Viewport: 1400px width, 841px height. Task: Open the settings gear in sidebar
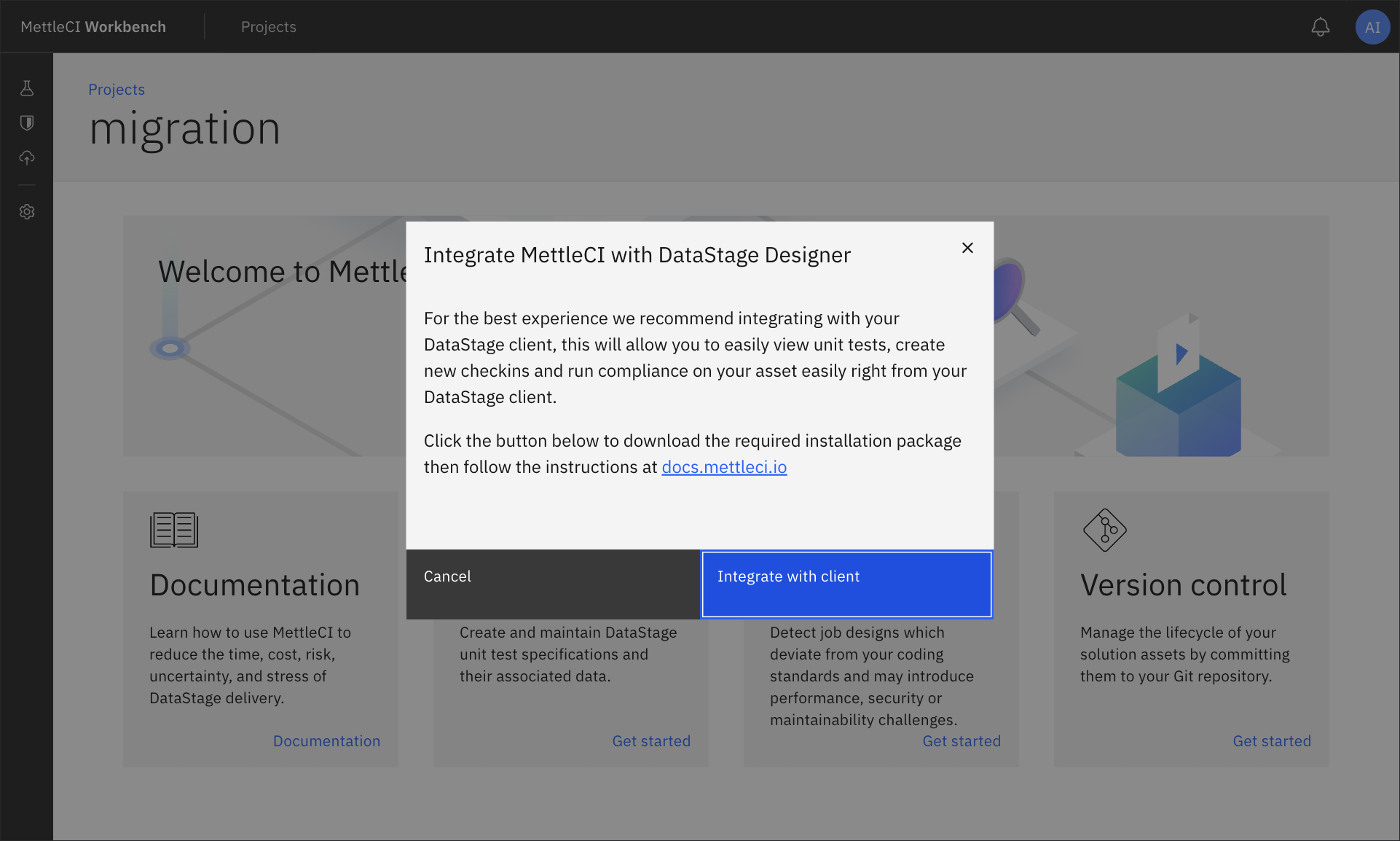point(27,211)
